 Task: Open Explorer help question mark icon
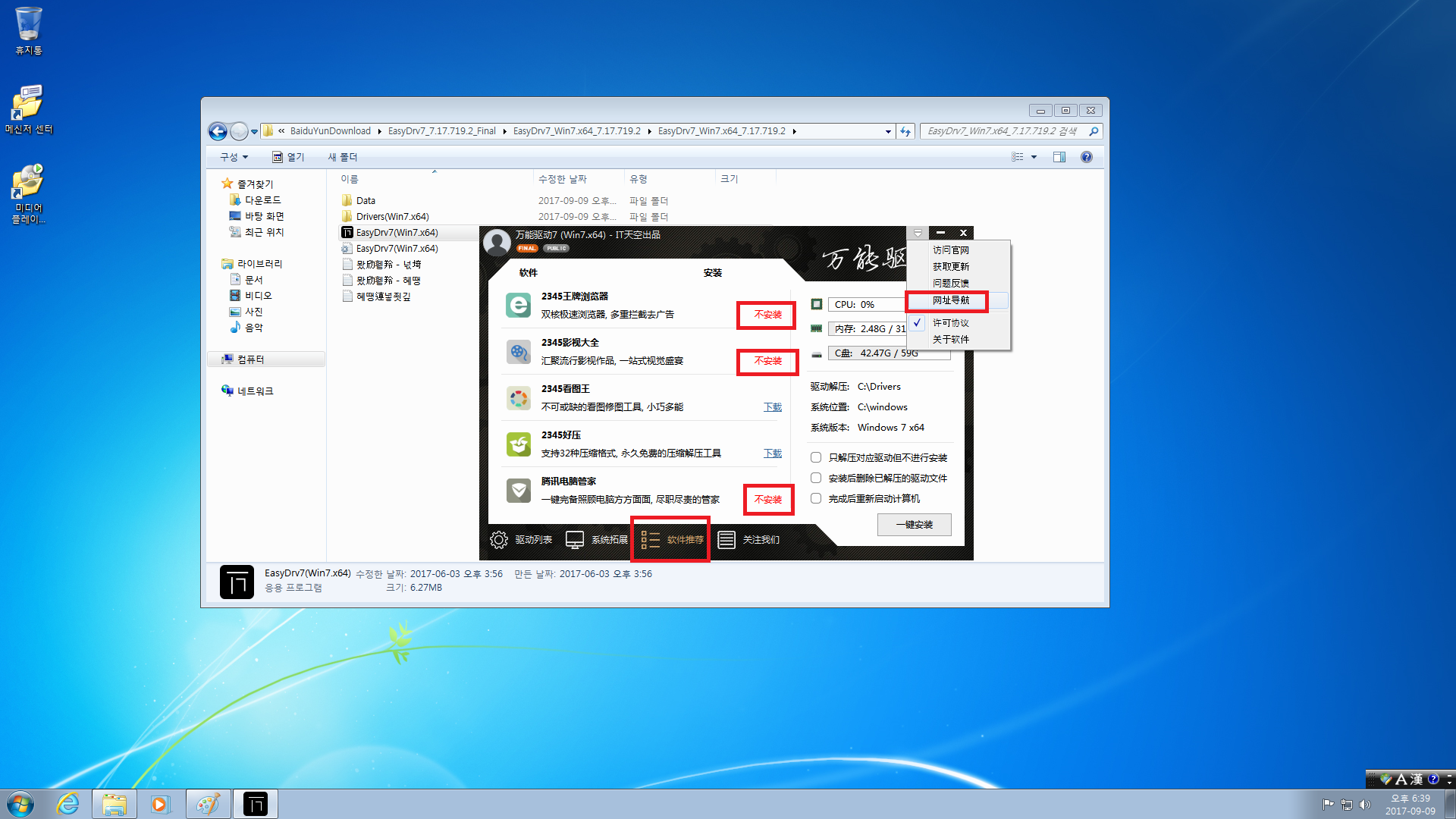(1087, 157)
